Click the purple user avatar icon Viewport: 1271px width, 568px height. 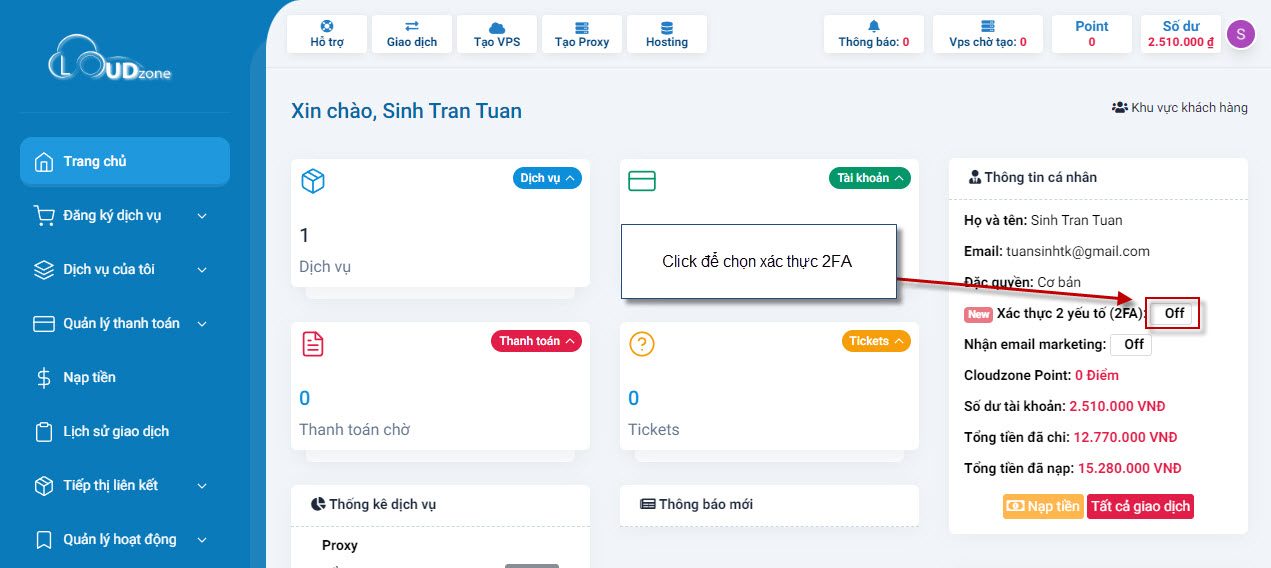pyautogui.click(x=1240, y=34)
